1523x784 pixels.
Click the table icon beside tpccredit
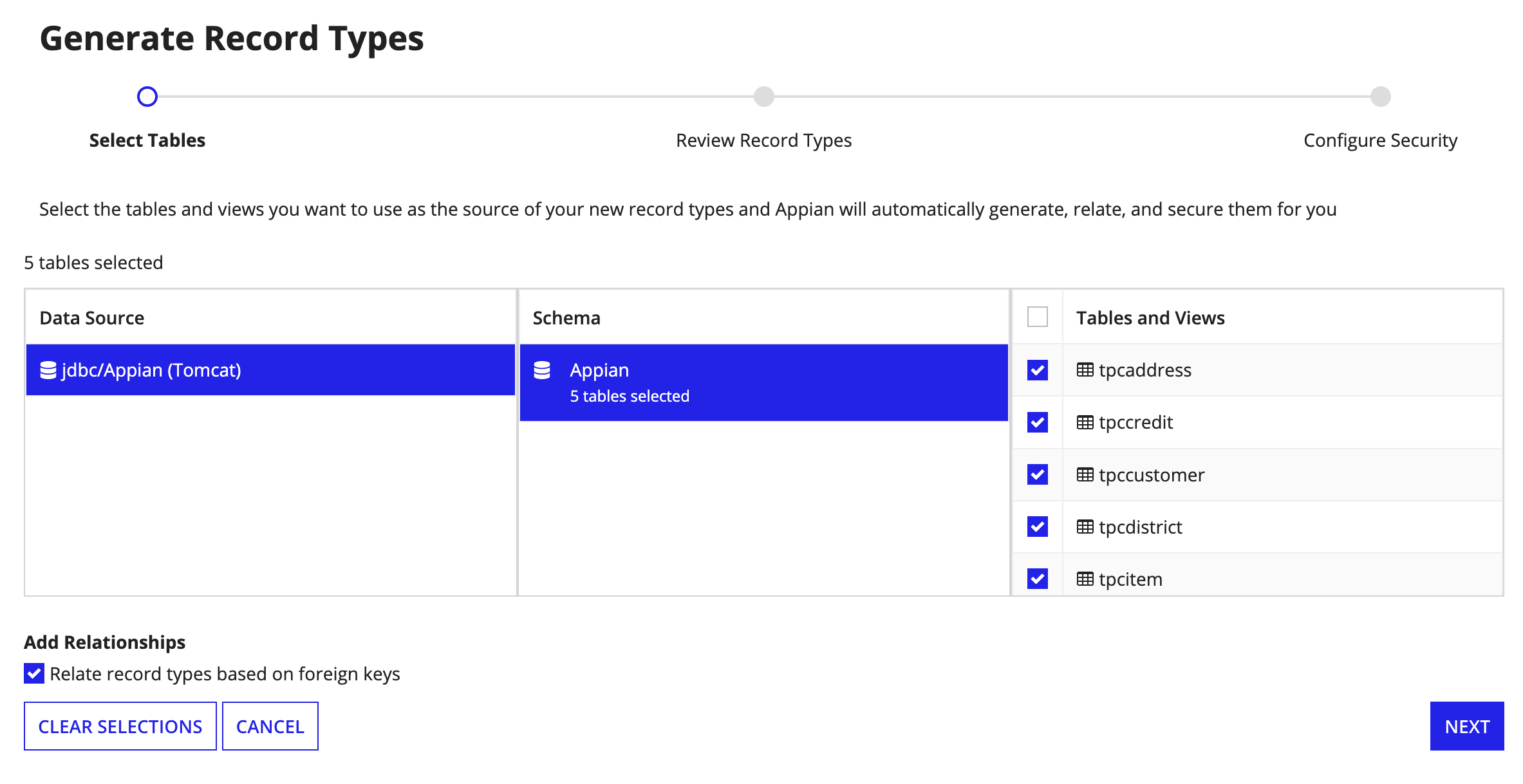1085,422
